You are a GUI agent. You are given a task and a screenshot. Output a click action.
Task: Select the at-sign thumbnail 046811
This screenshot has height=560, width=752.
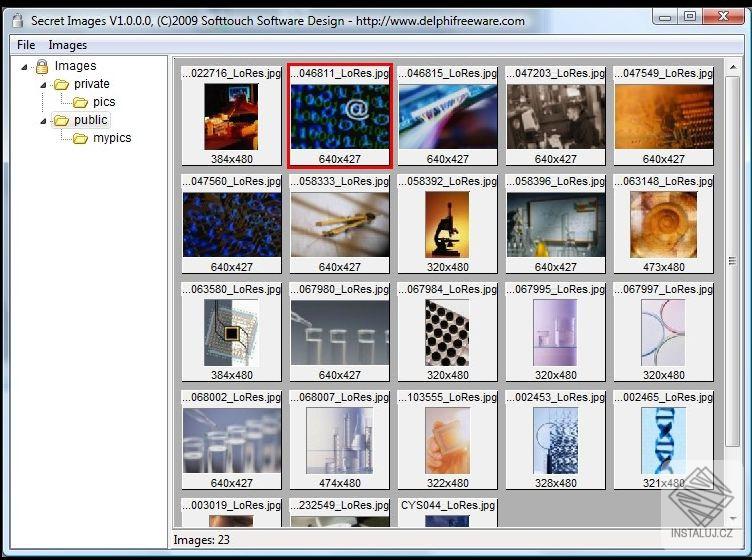339,116
